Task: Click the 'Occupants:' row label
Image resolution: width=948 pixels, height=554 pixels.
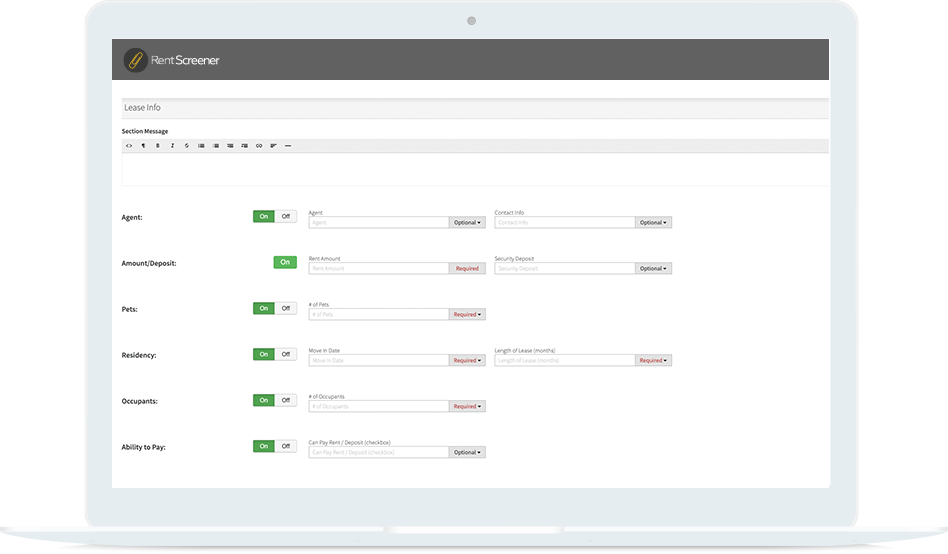Action: pos(139,402)
